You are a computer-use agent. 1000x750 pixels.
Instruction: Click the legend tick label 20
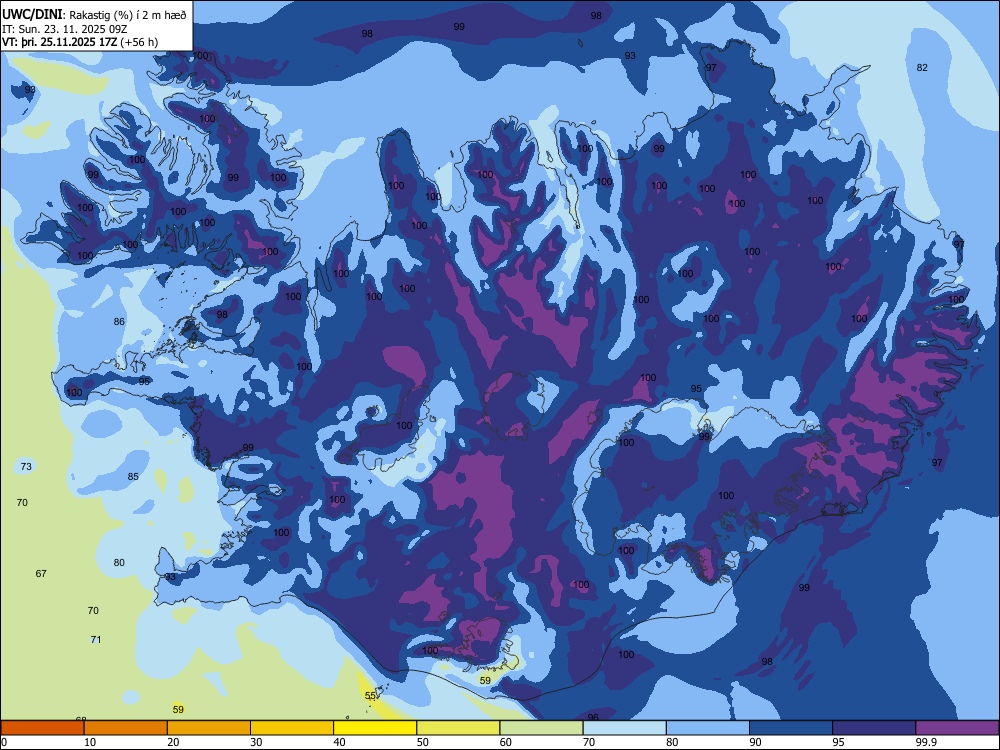pyautogui.click(x=173, y=742)
